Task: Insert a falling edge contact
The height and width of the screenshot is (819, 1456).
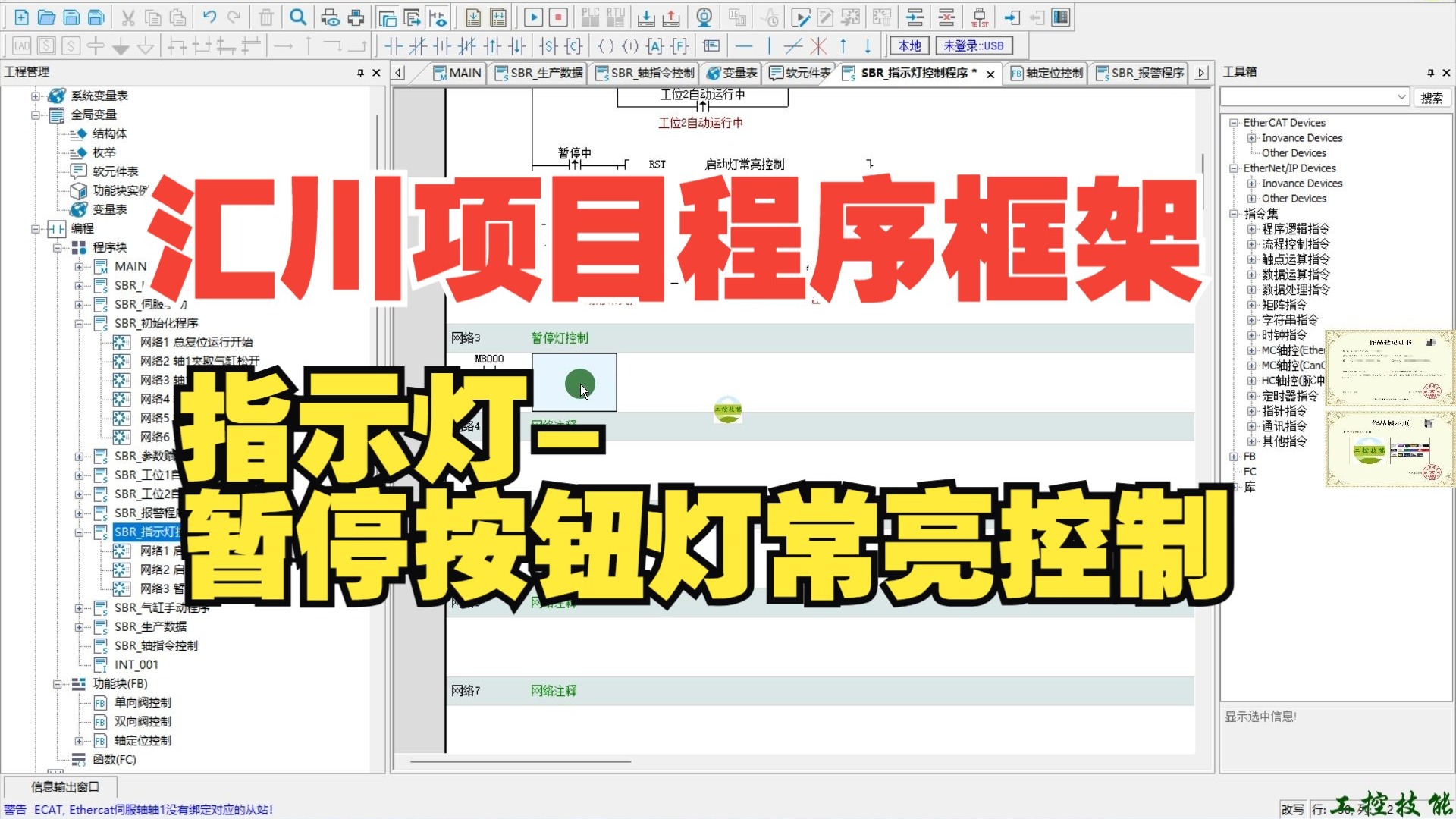Action: (518, 46)
